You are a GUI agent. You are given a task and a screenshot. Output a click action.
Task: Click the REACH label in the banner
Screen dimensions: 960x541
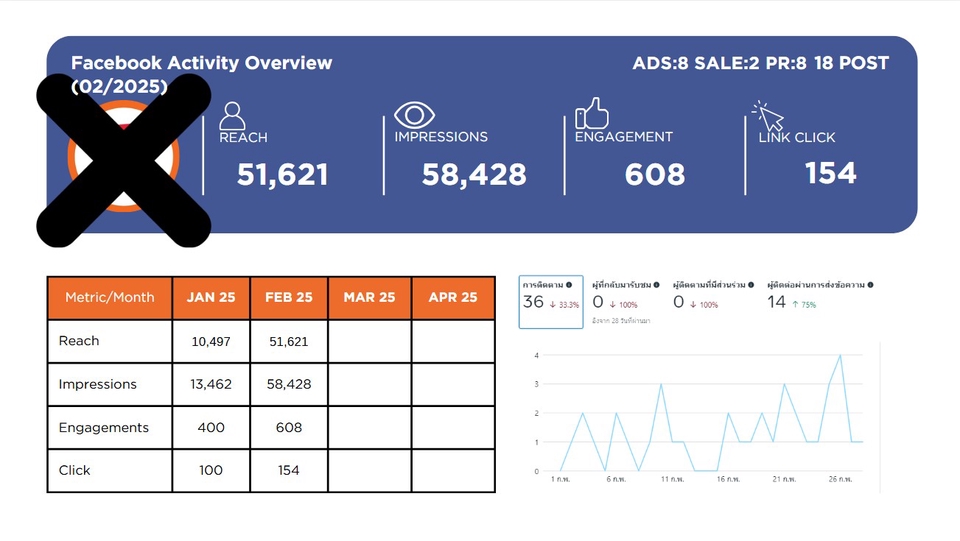click(243, 137)
